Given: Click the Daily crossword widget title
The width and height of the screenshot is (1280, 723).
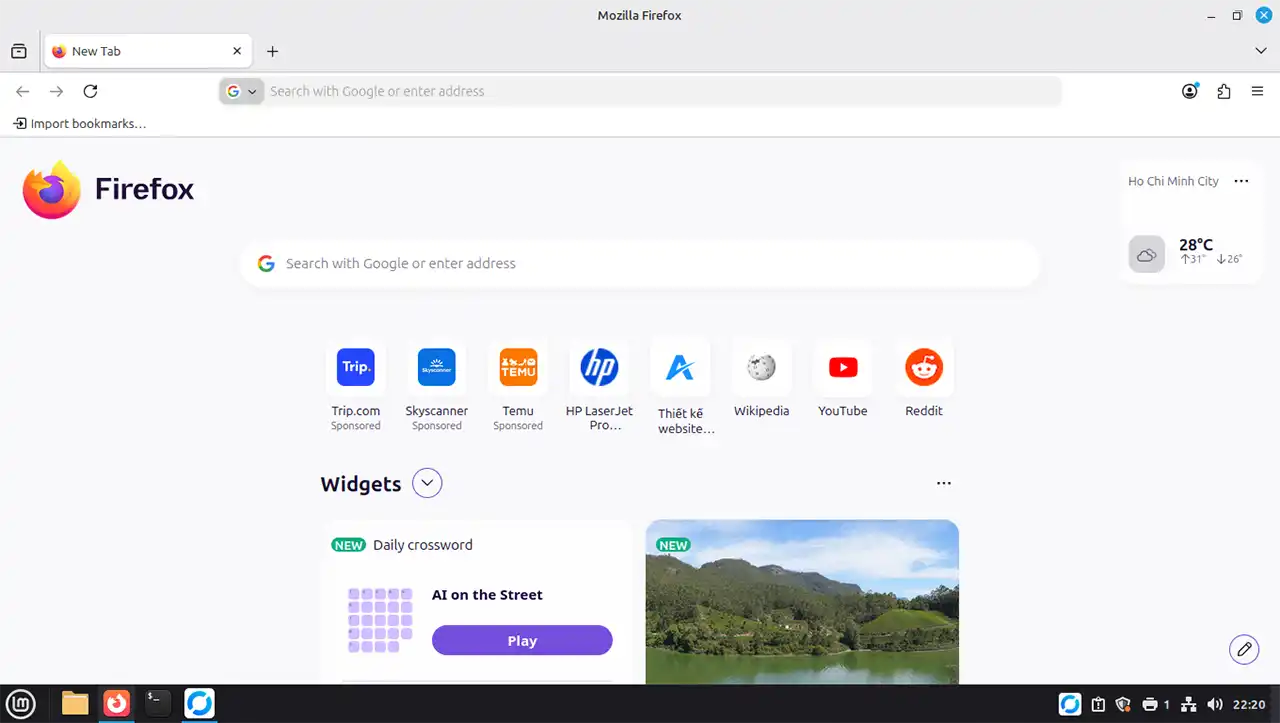Looking at the screenshot, I should pos(423,545).
